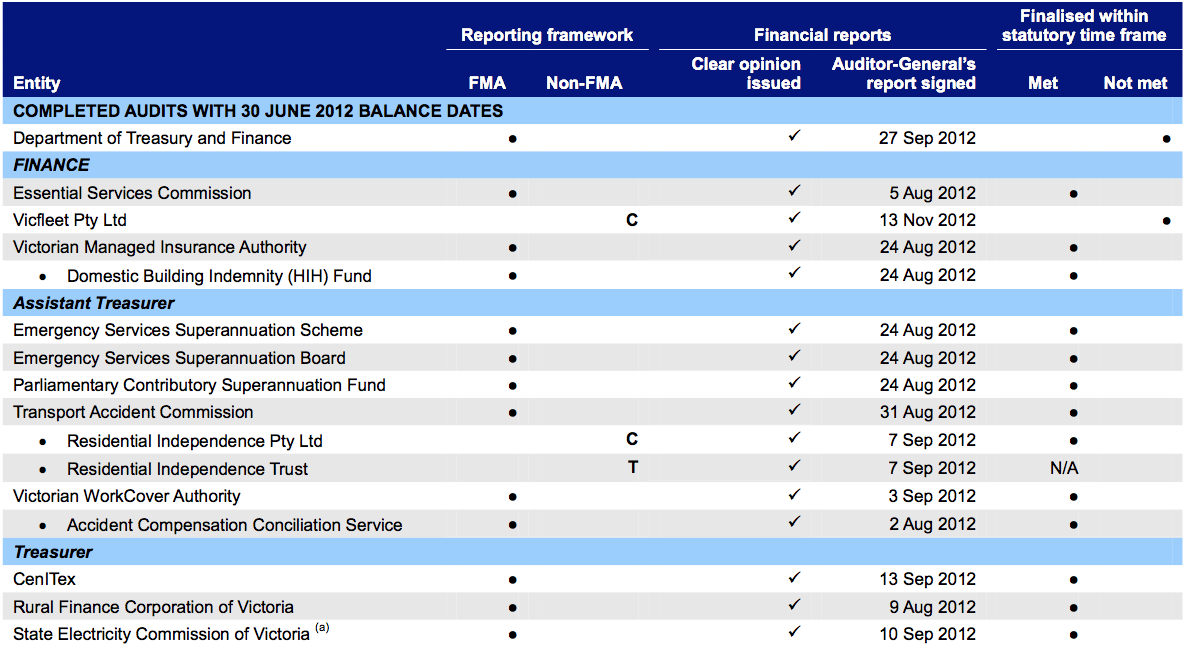
Task: Click the 'FMA' column header
Action: pyautogui.click(x=487, y=83)
